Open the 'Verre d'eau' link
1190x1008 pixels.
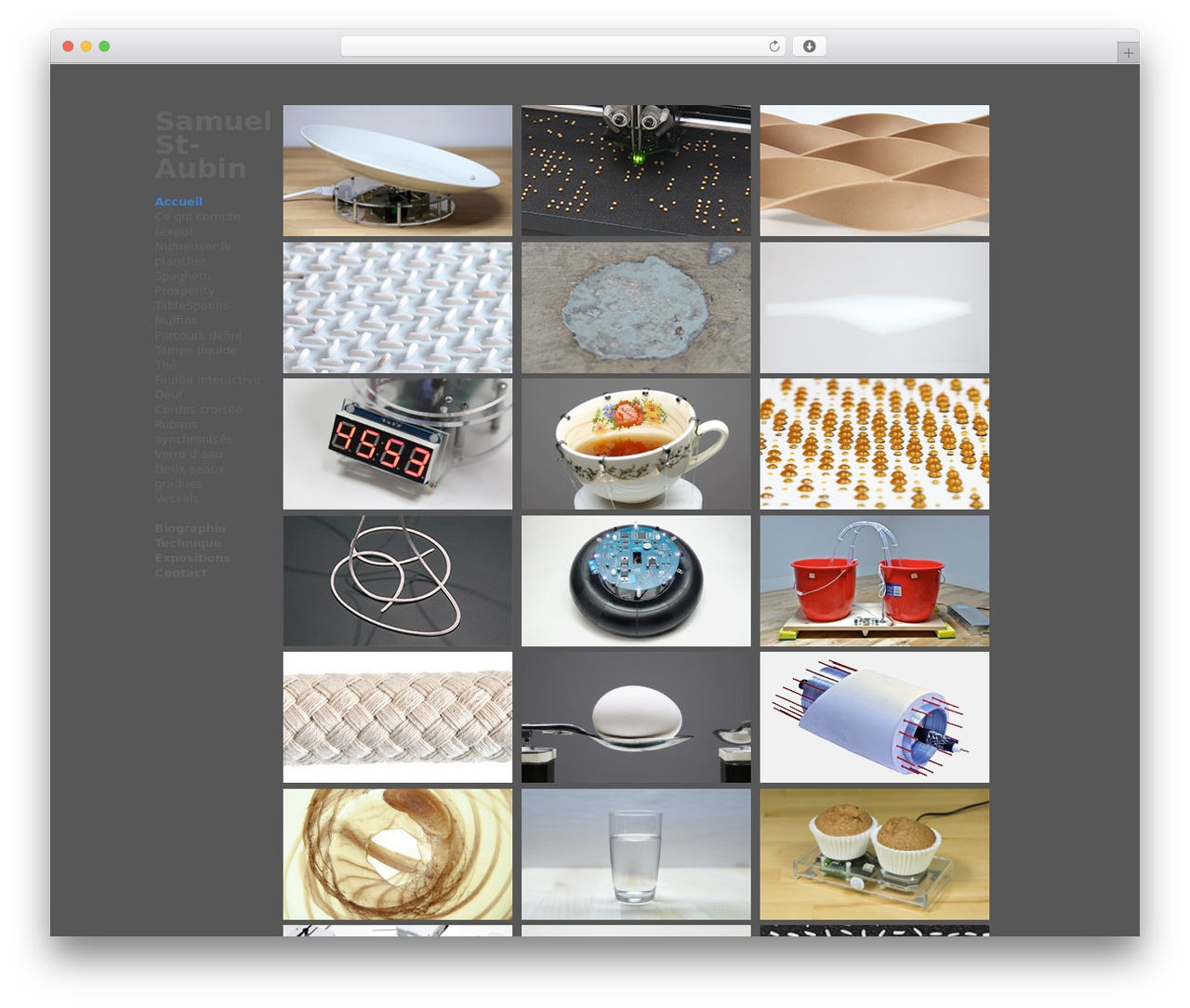pyautogui.click(x=189, y=454)
